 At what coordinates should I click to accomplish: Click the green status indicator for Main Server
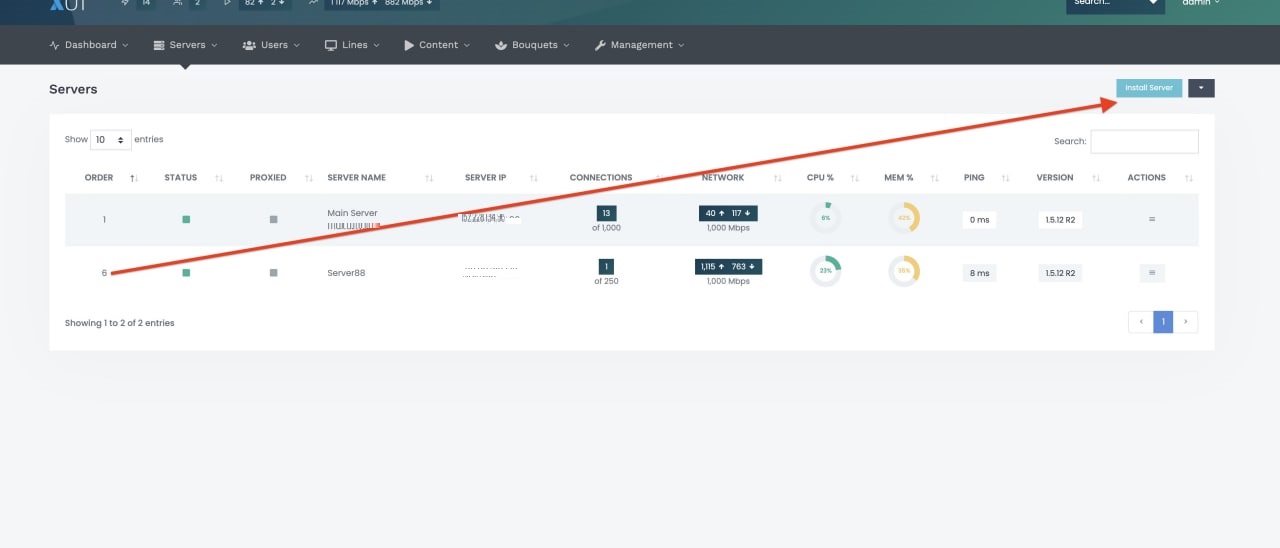point(186,219)
